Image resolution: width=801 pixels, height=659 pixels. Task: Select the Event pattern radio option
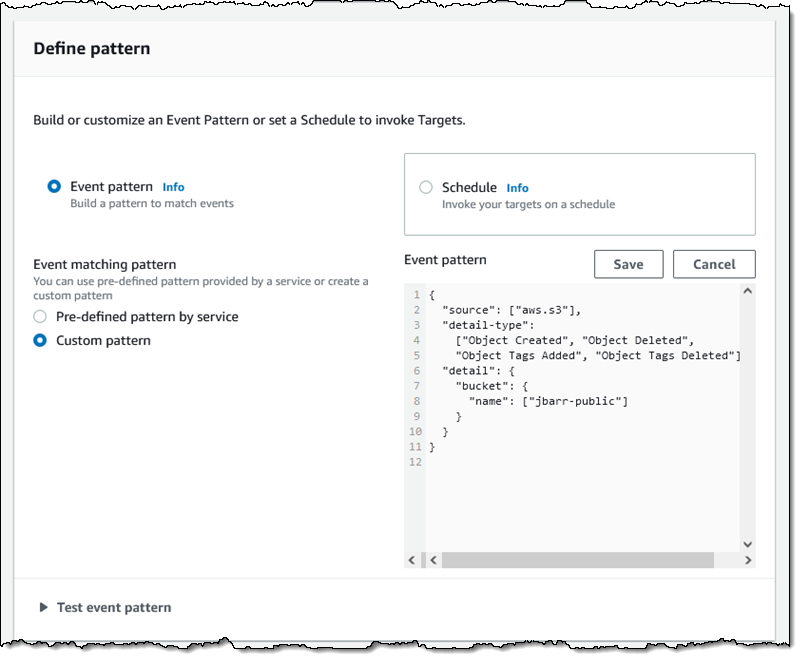click(x=54, y=186)
